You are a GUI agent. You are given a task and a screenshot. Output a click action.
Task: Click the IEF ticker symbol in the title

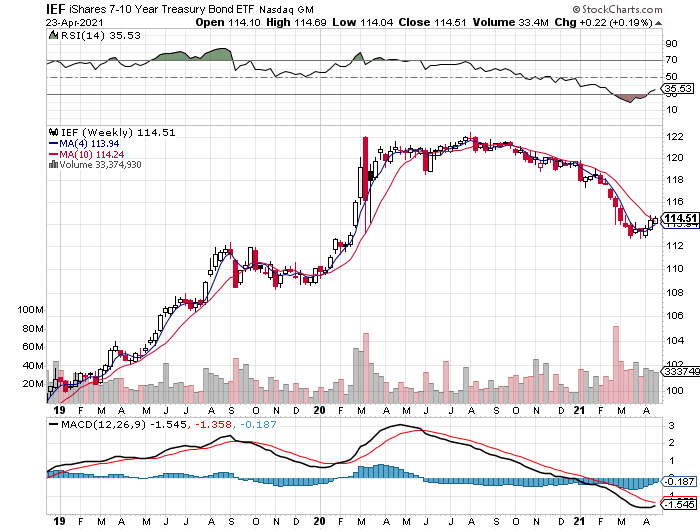[56, 9]
